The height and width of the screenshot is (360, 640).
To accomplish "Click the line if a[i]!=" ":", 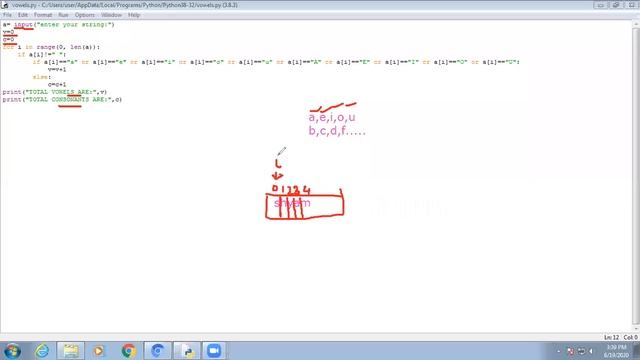I will click(x=41, y=54).
